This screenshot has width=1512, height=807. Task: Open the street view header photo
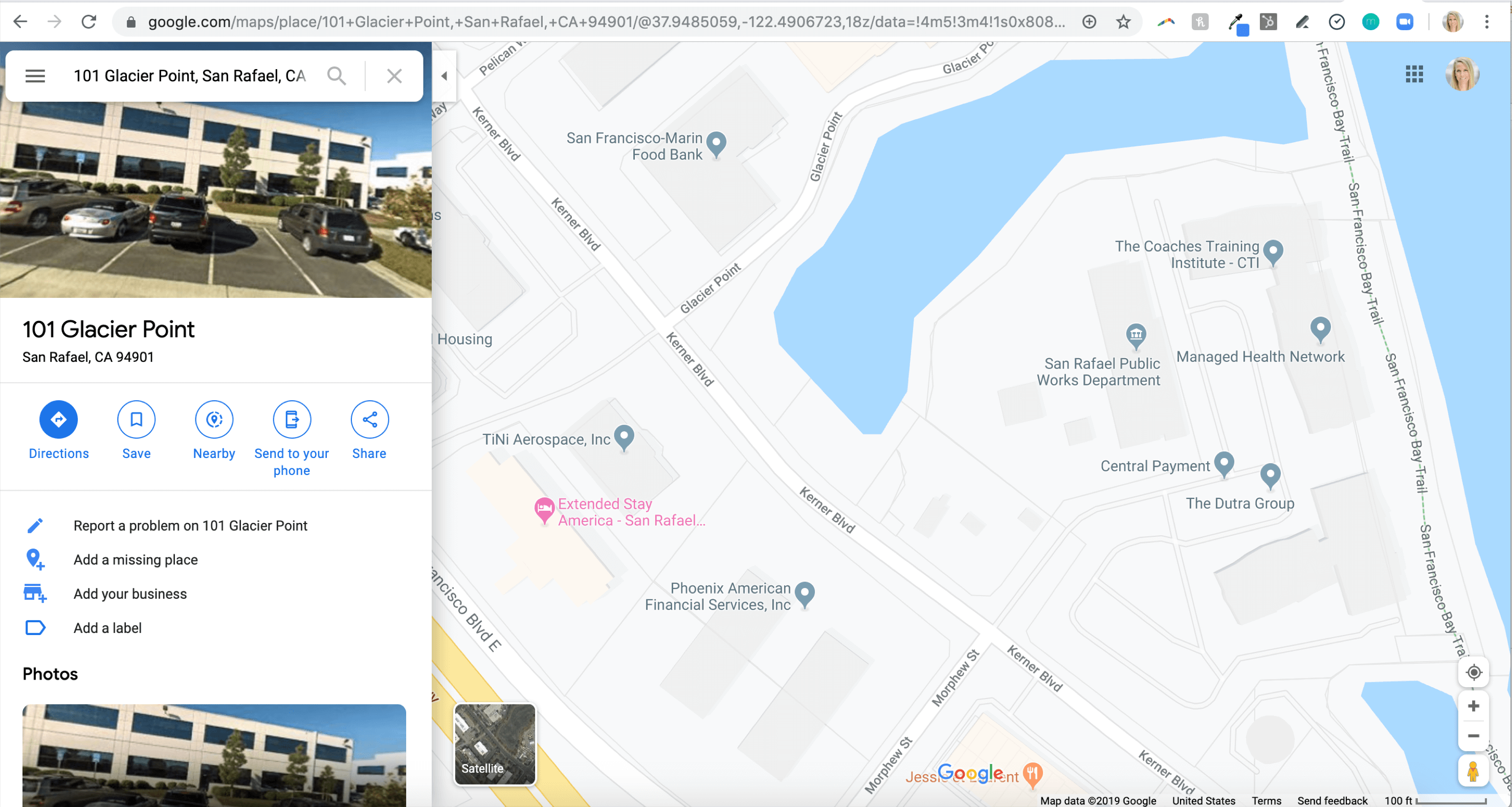click(215, 200)
